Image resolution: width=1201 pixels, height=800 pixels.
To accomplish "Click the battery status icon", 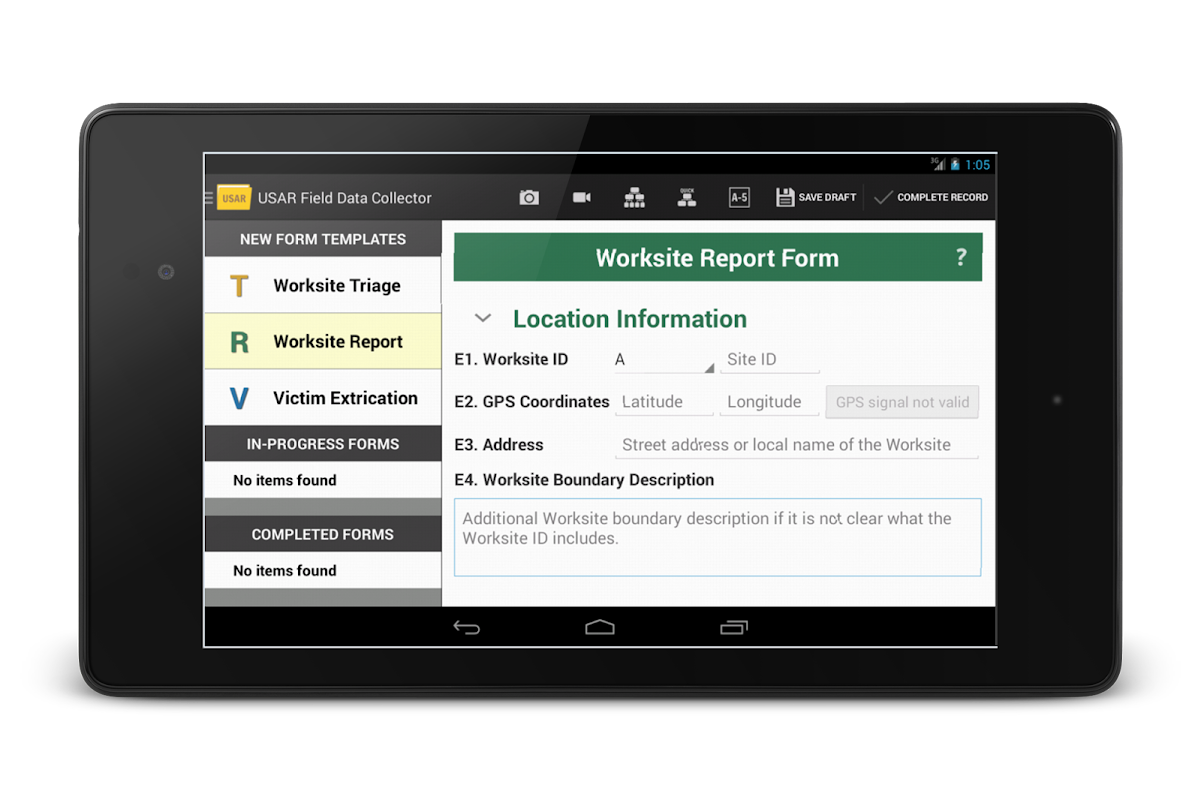I will pos(955,165).
